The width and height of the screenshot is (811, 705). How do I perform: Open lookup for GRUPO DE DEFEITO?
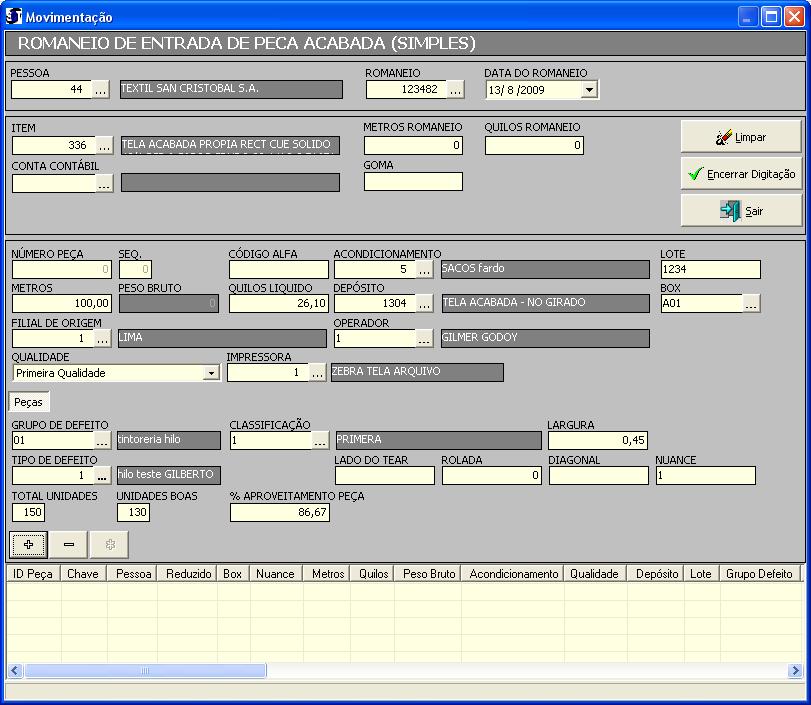pos(104,441)
